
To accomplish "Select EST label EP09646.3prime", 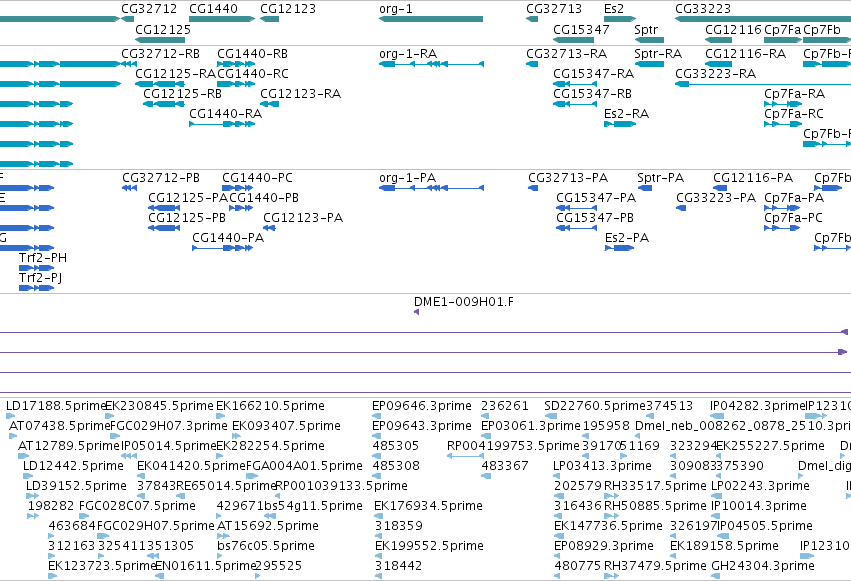I will [x=422, y=406].
